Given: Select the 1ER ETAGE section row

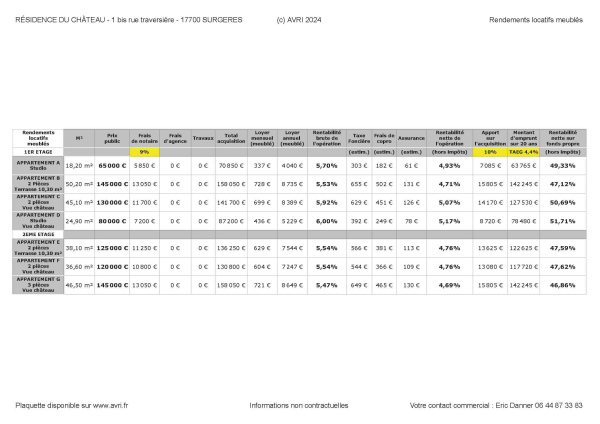Looking at the screenshot, I should coord(38,152).
